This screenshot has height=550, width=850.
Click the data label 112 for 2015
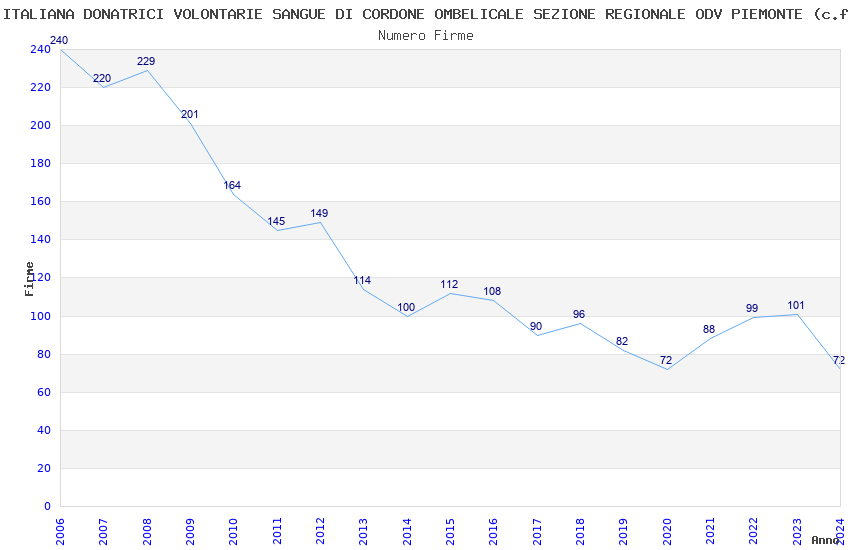tap(449, 284)
